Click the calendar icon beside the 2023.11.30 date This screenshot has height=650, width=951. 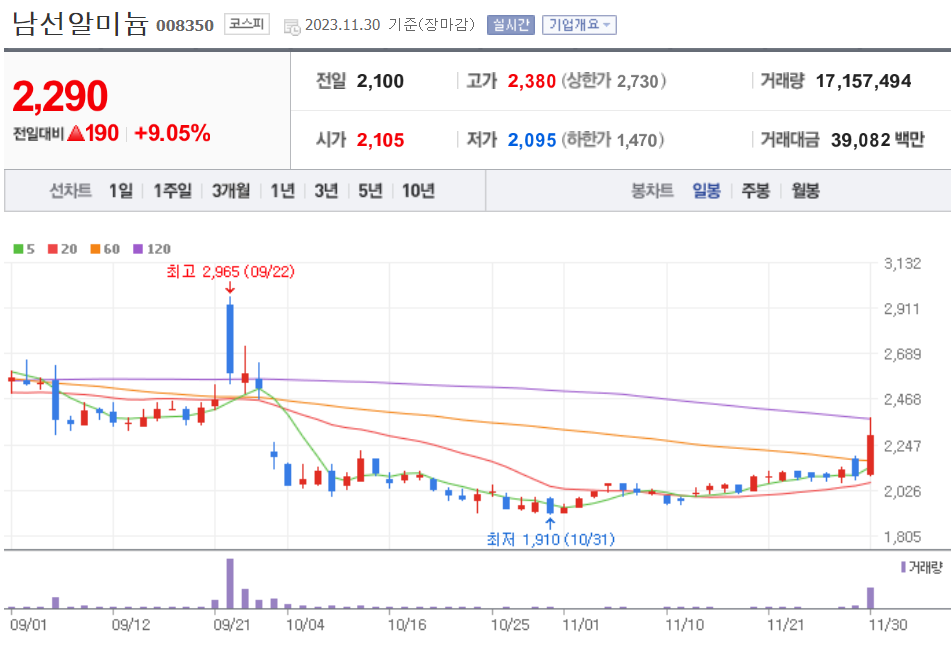pos(292,27)
